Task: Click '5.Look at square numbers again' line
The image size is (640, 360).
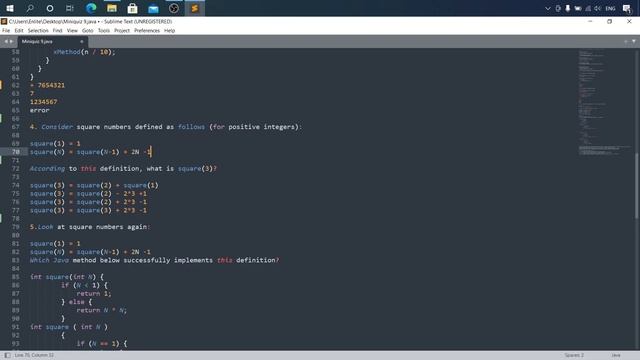Action: (90, 227)
